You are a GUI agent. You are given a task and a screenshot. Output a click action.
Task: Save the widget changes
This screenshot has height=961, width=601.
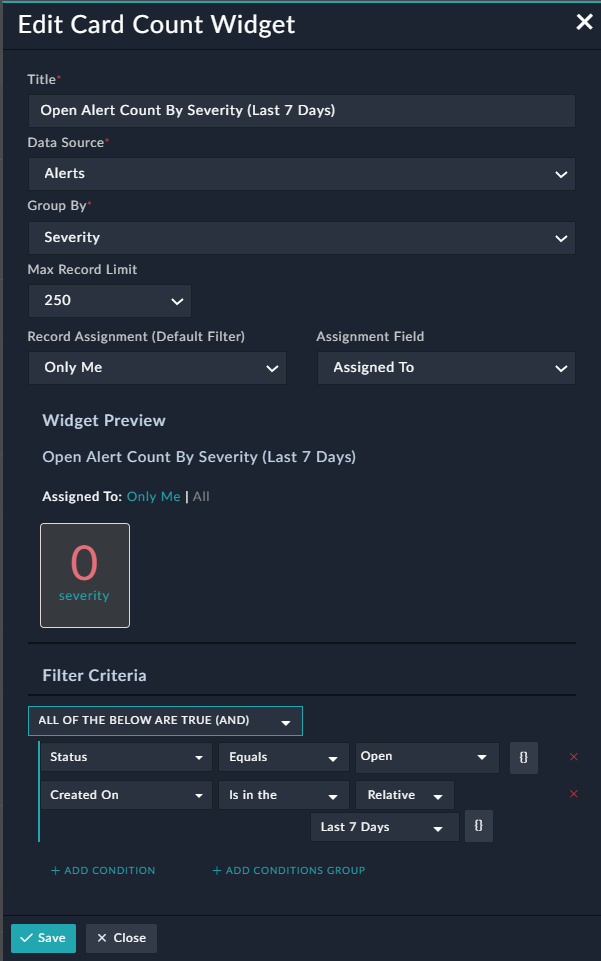43,938
